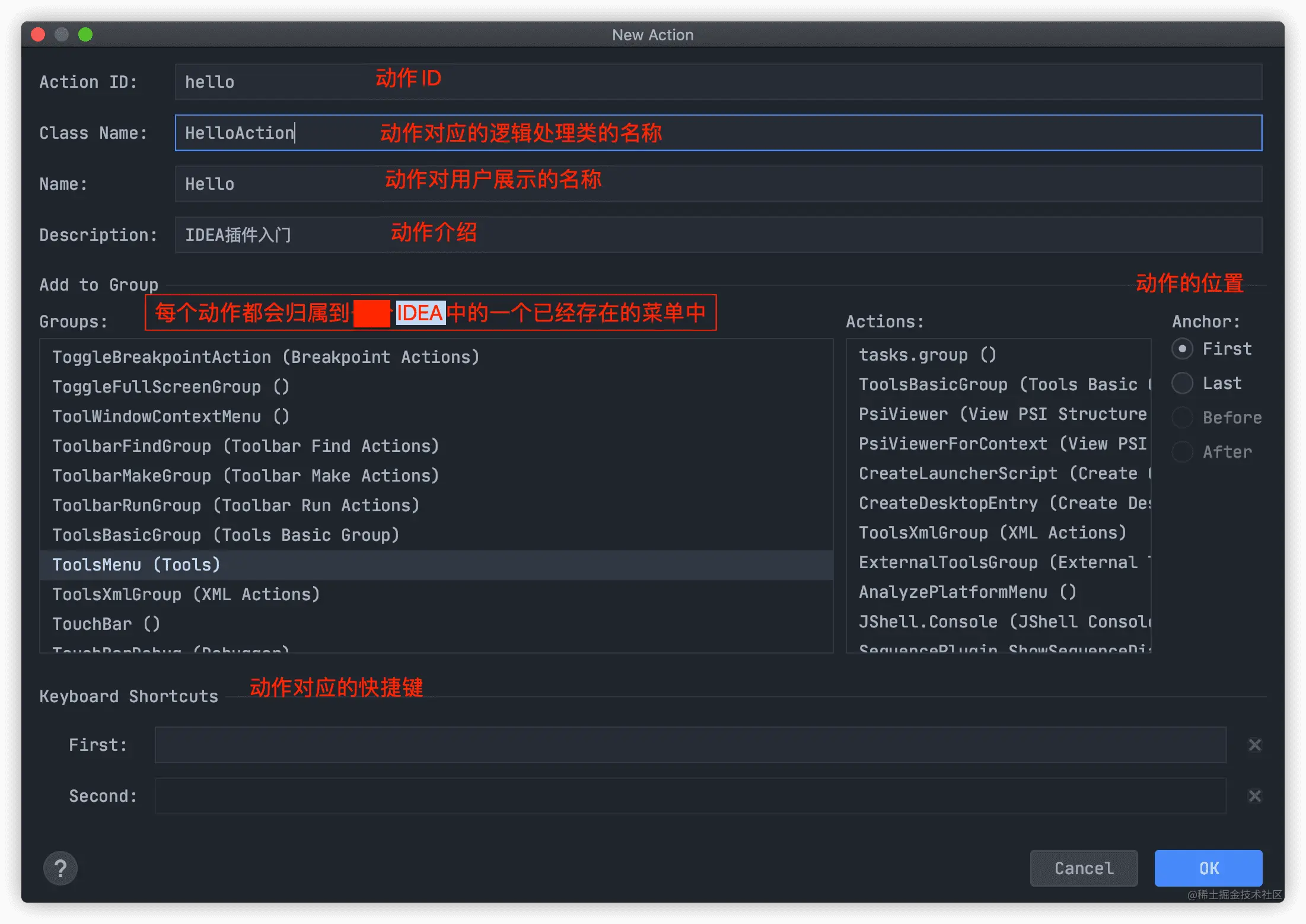The width and height of the screenshot is (1306, 924).
Task: Click the green maximize window button
Action: 85,34
